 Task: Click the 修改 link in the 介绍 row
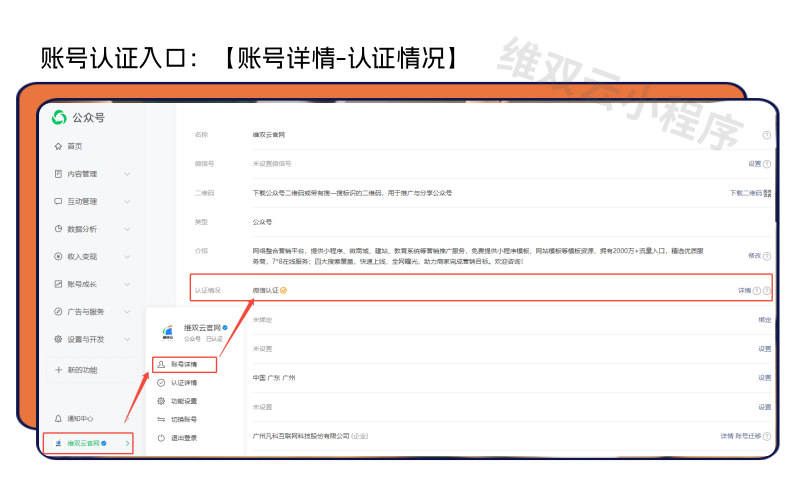coord(754,256)
